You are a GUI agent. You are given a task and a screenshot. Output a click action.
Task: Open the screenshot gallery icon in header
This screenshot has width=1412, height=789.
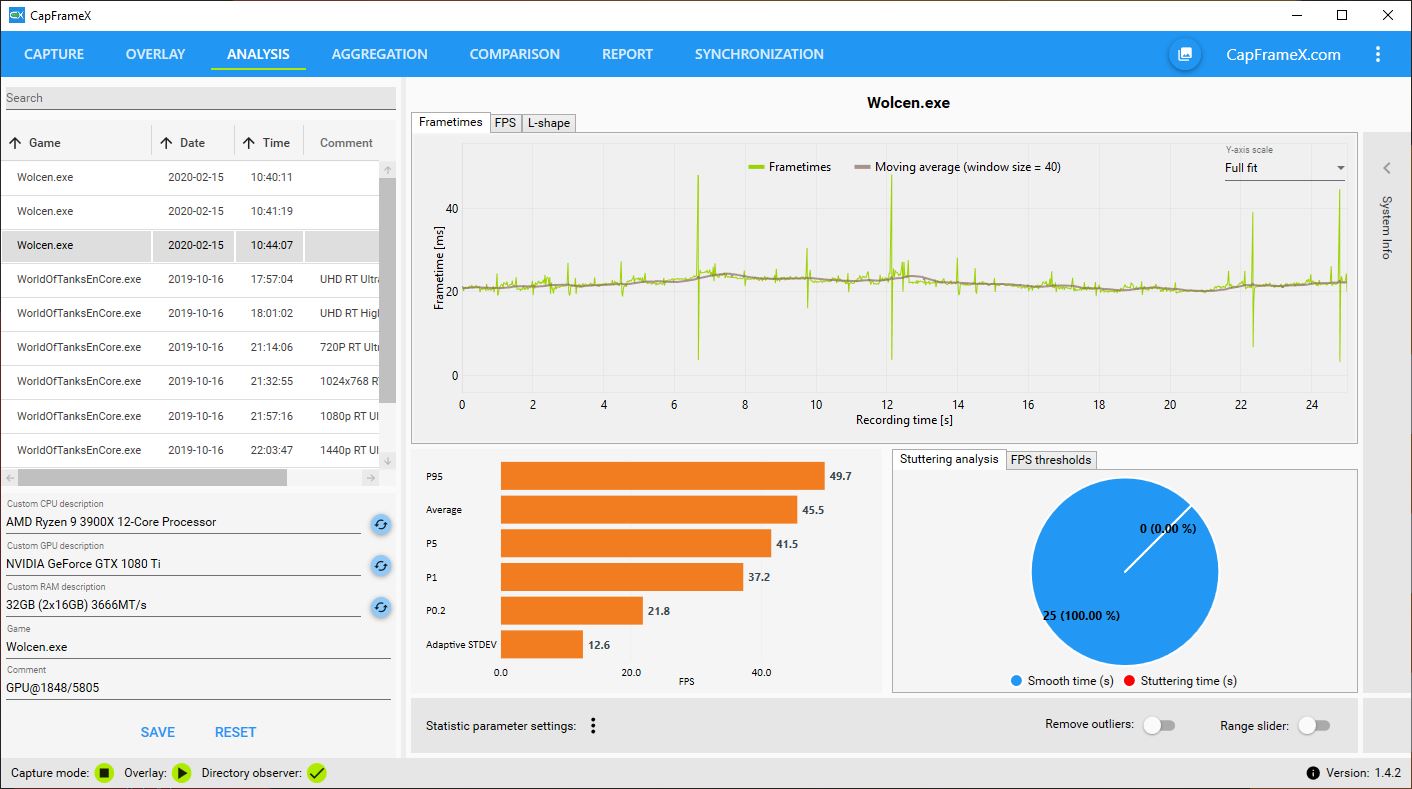[x=1184, y=54]
